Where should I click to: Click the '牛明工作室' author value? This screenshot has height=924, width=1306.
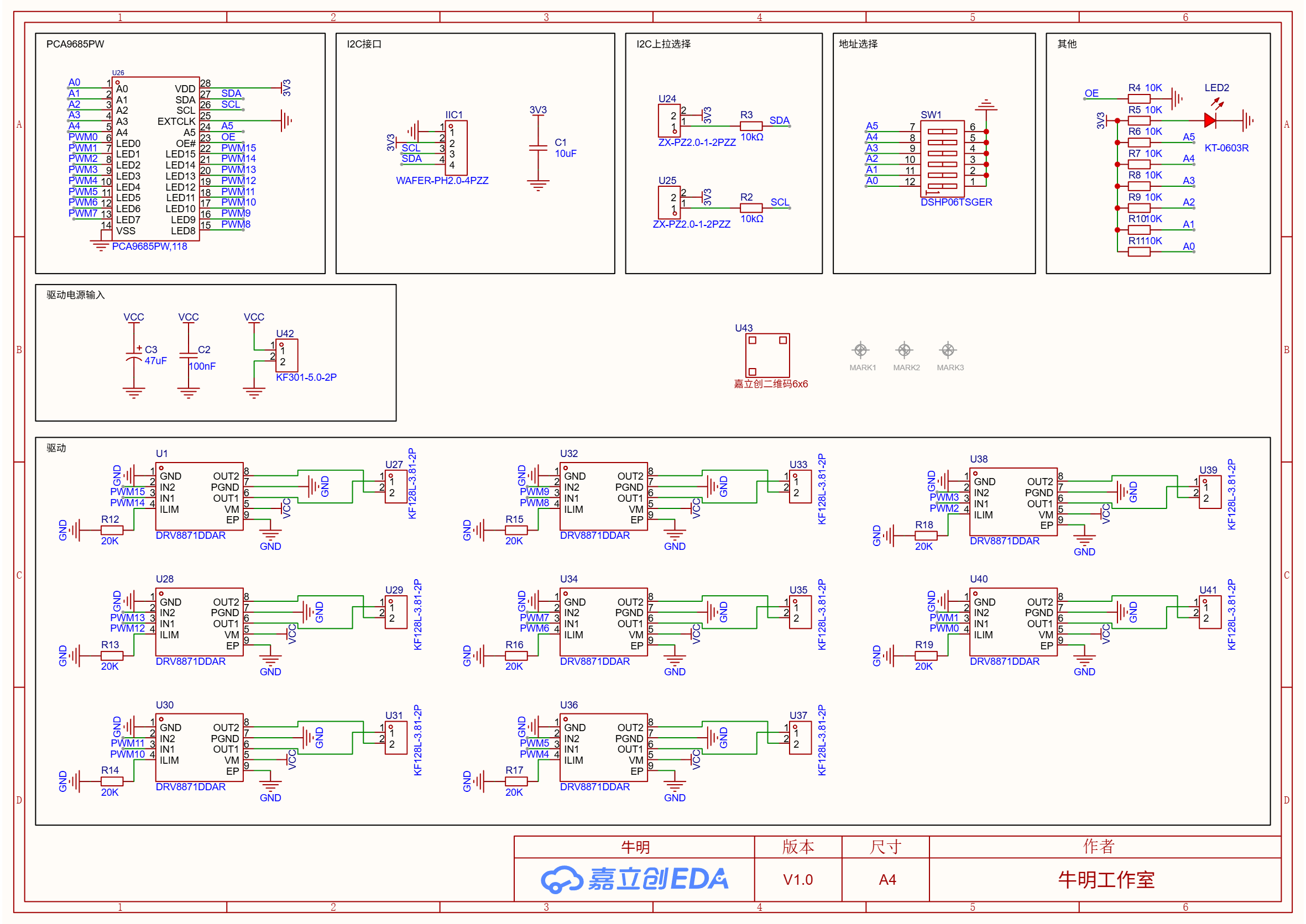point(1106,880)
